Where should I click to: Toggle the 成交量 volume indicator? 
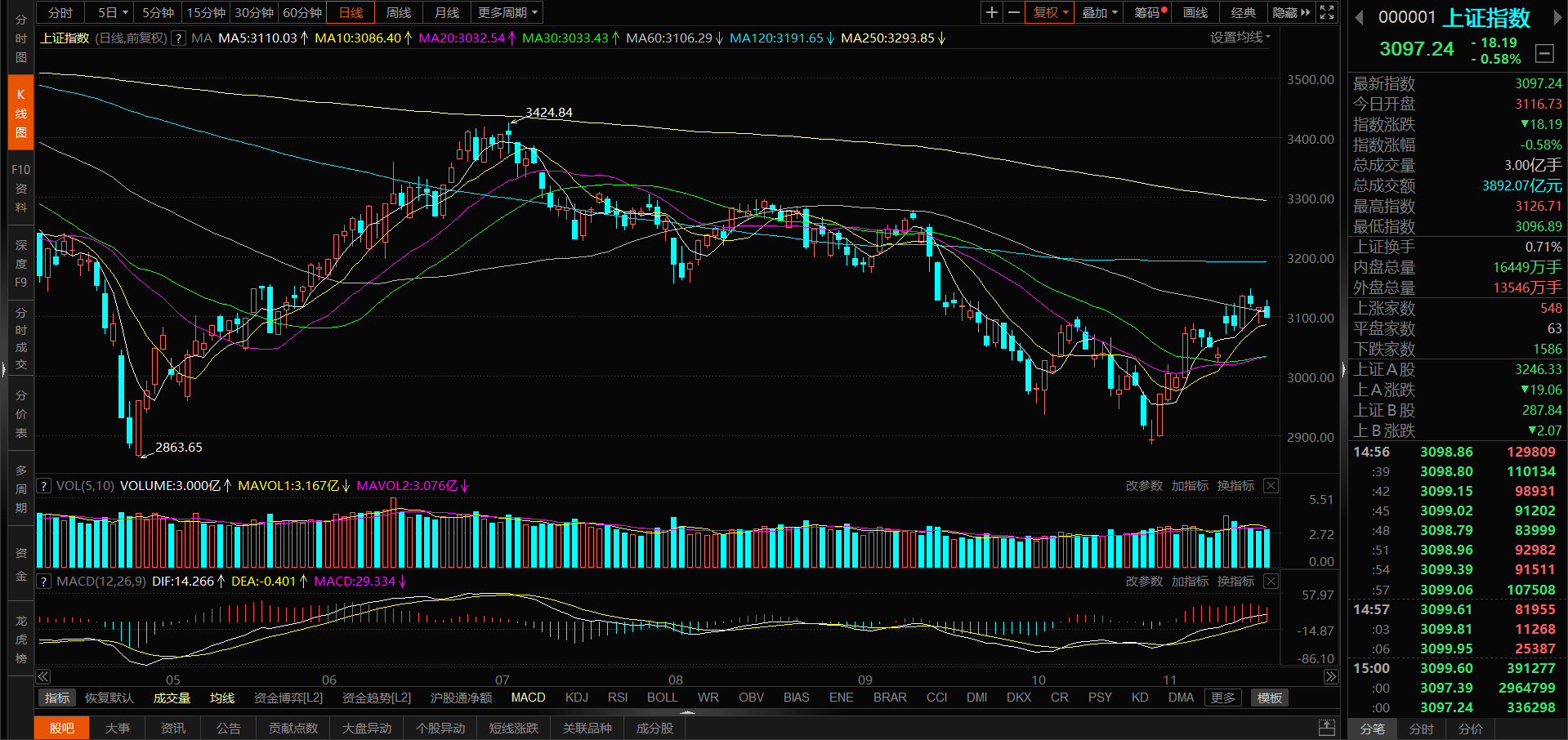click(172, 698)
